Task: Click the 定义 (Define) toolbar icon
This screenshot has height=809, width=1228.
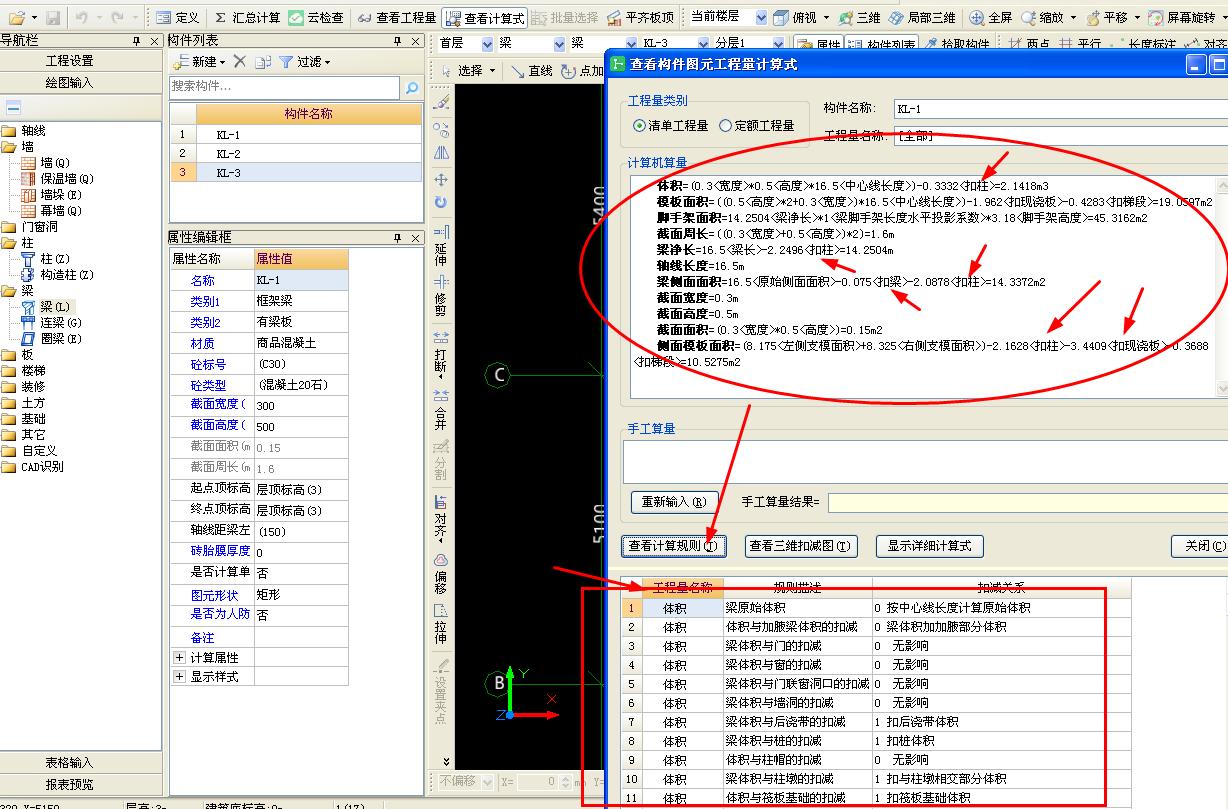Action: click(x=178, y=17)
